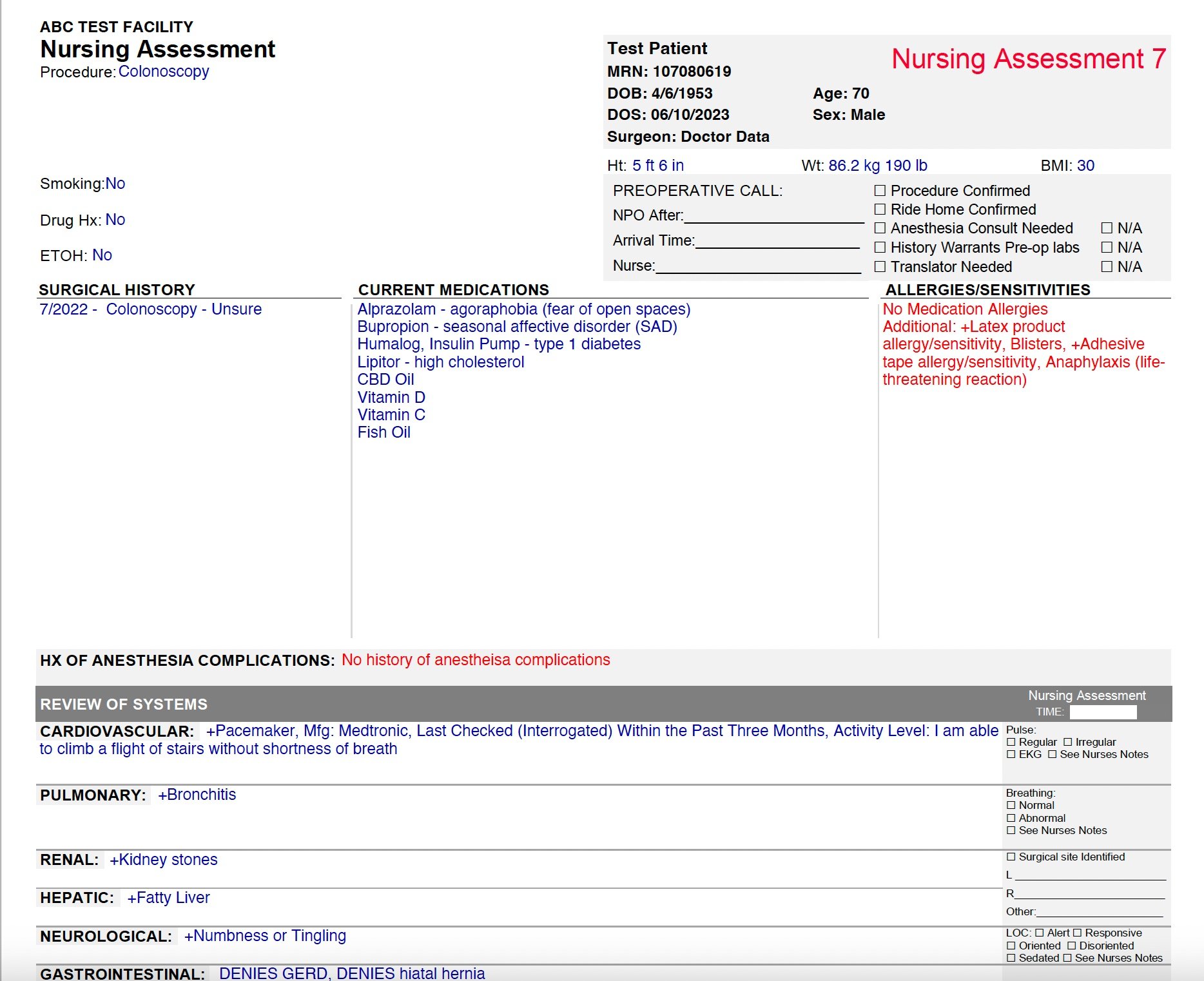Check the Procedure Confirmed box
Image resolution: width=1204 pixels, height=981 pixels.
(x=880, y=191)
